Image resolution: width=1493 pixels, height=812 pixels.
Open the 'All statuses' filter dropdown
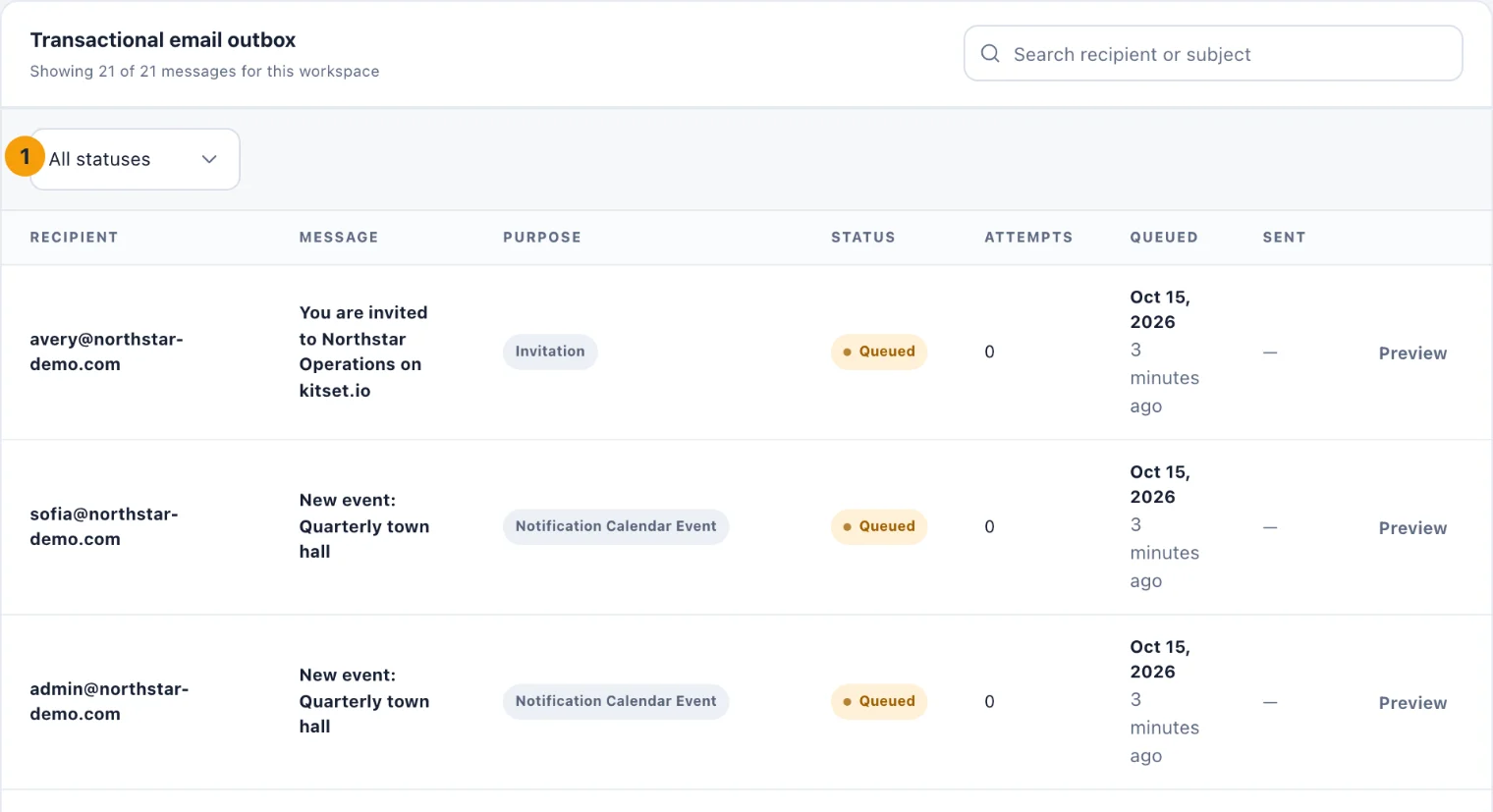pos(136,159)
